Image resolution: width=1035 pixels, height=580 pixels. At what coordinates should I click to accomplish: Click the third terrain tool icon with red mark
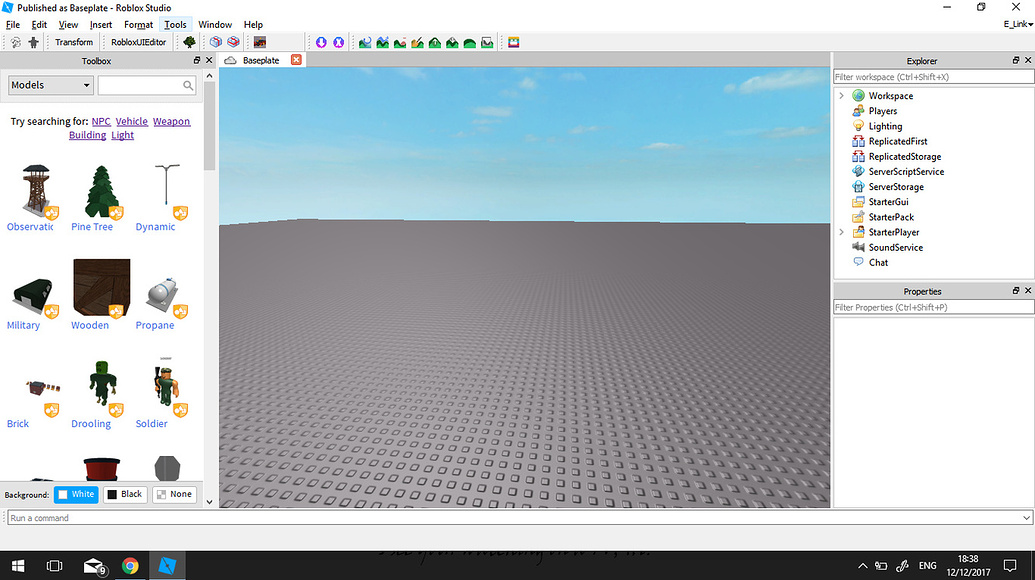click(400, 42)
